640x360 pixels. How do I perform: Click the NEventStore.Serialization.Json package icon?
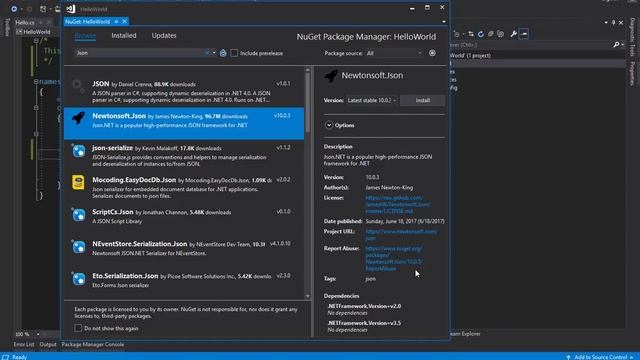[x=78, y=247]
